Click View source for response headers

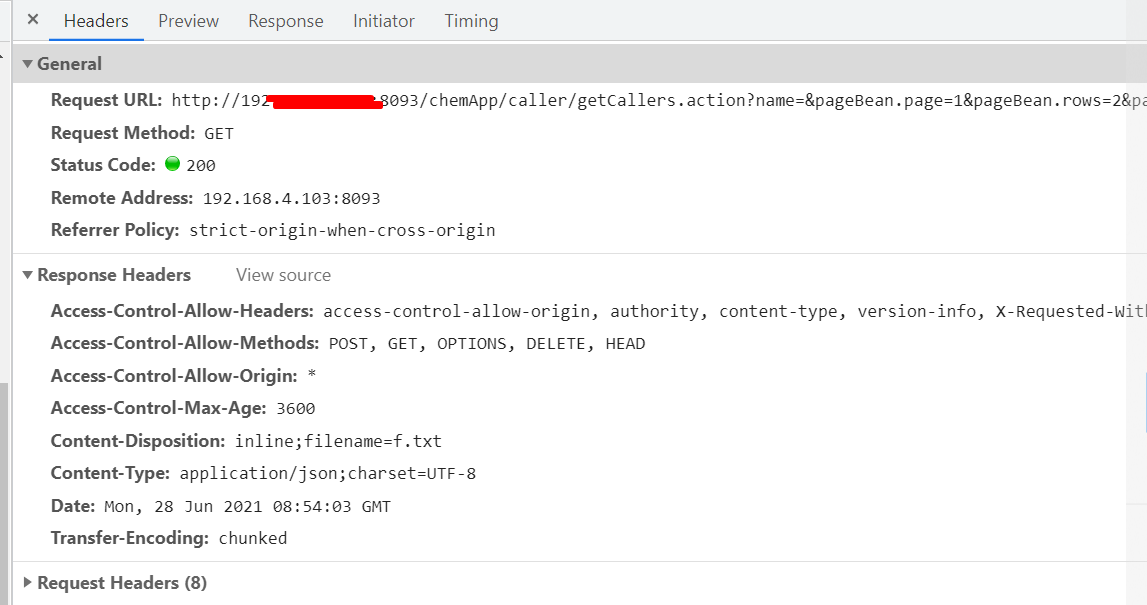[283, 275]
